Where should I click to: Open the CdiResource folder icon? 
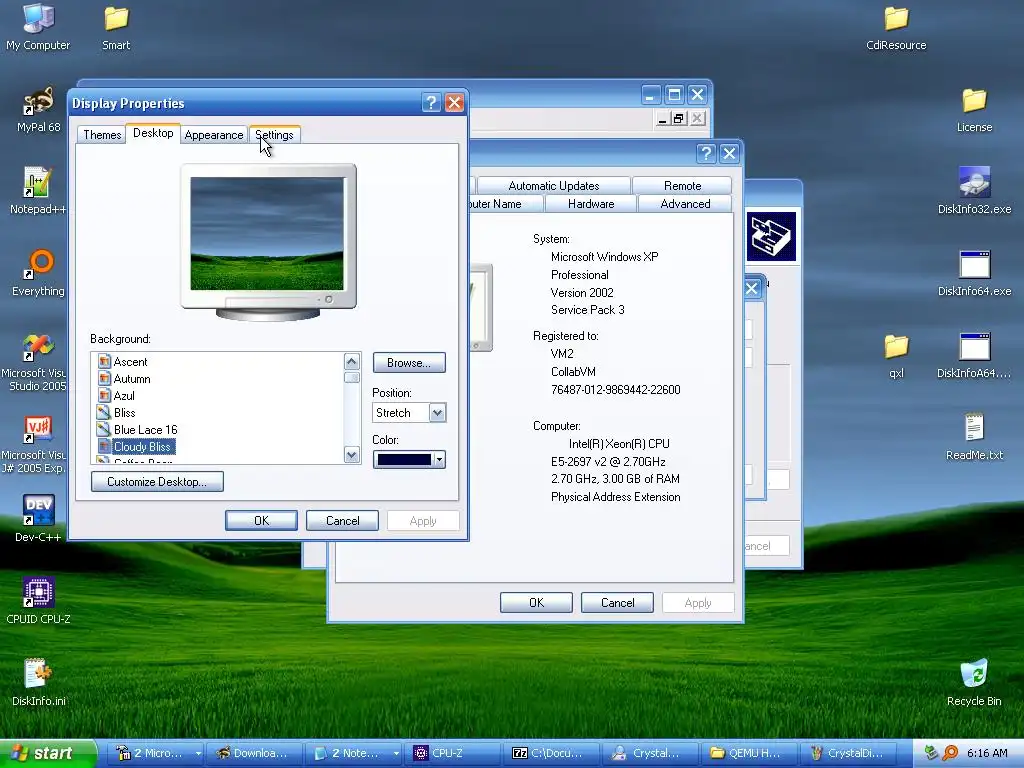click(896, 27)
